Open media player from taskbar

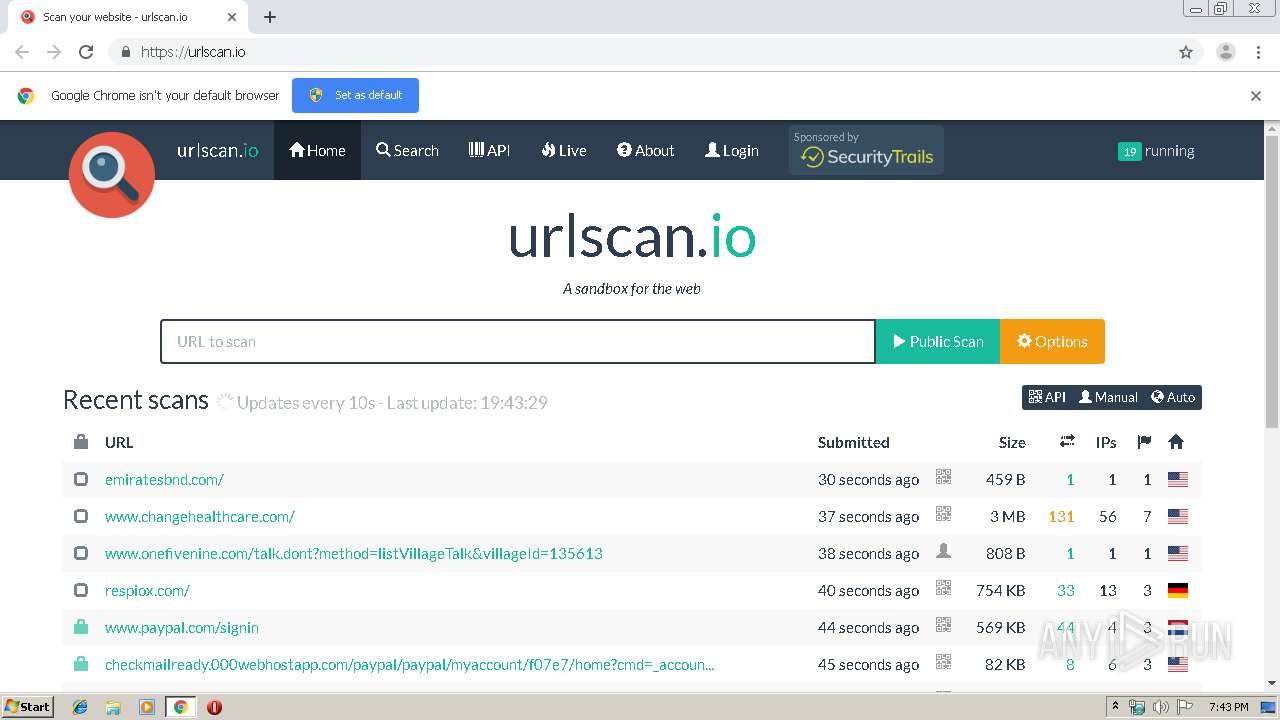tap(147, 707)
